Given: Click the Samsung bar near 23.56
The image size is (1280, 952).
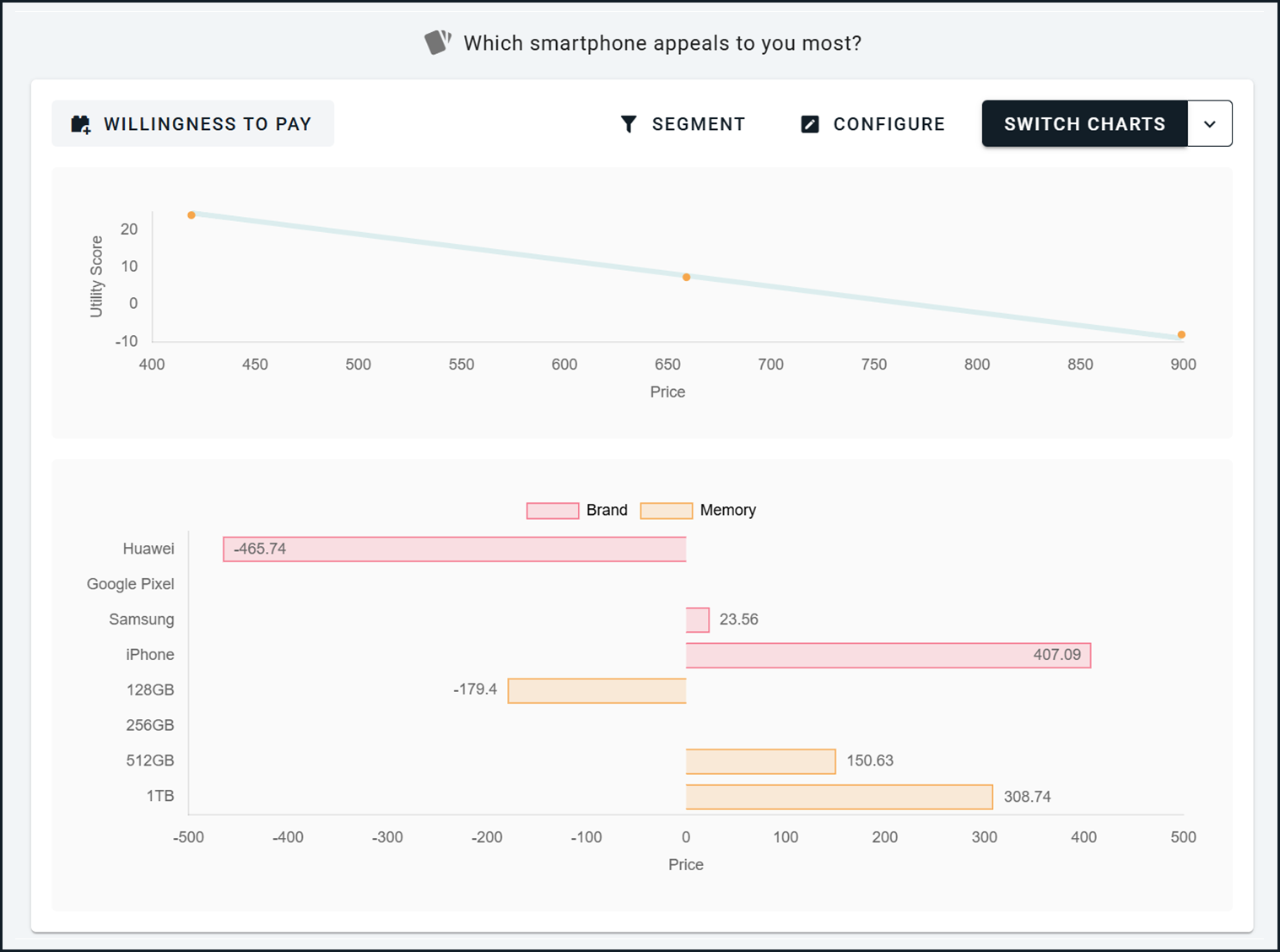Looking at the screenshot, I should pos(698,620).
